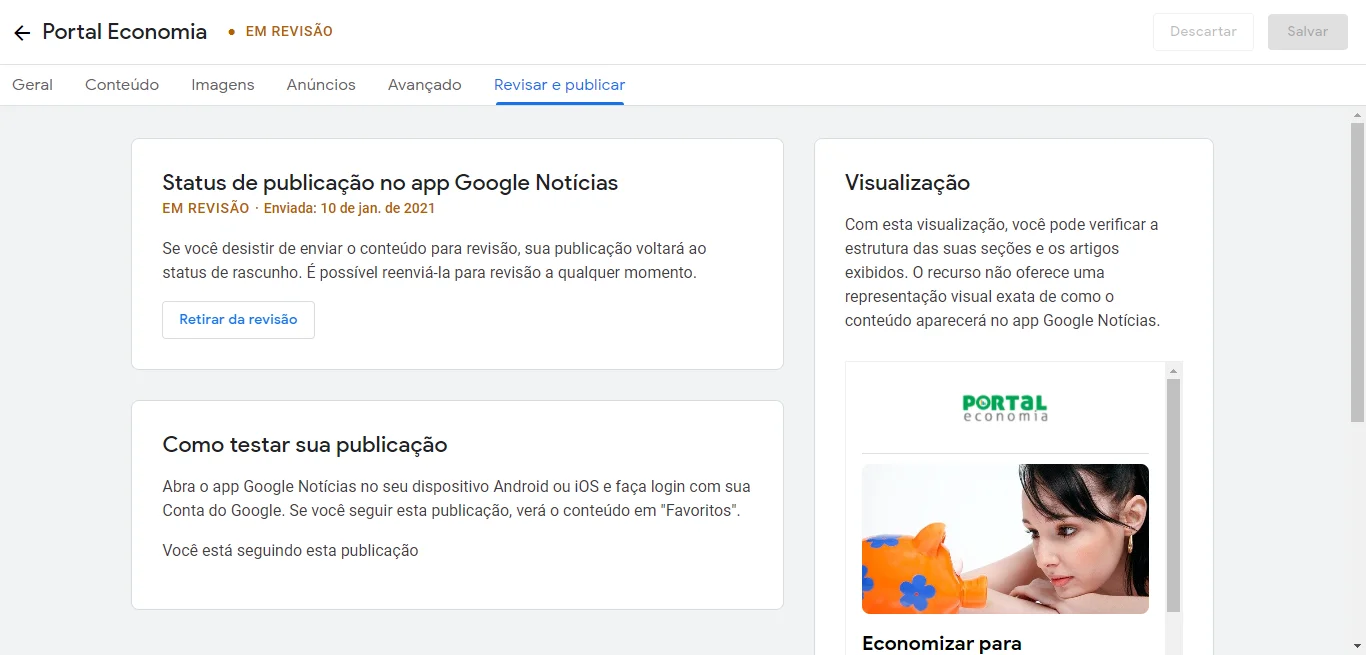Click the 'Enviada: 10 de jan. de 2021' text
The width and height of the screenshot is (1366, 655).
coord(349,209)
